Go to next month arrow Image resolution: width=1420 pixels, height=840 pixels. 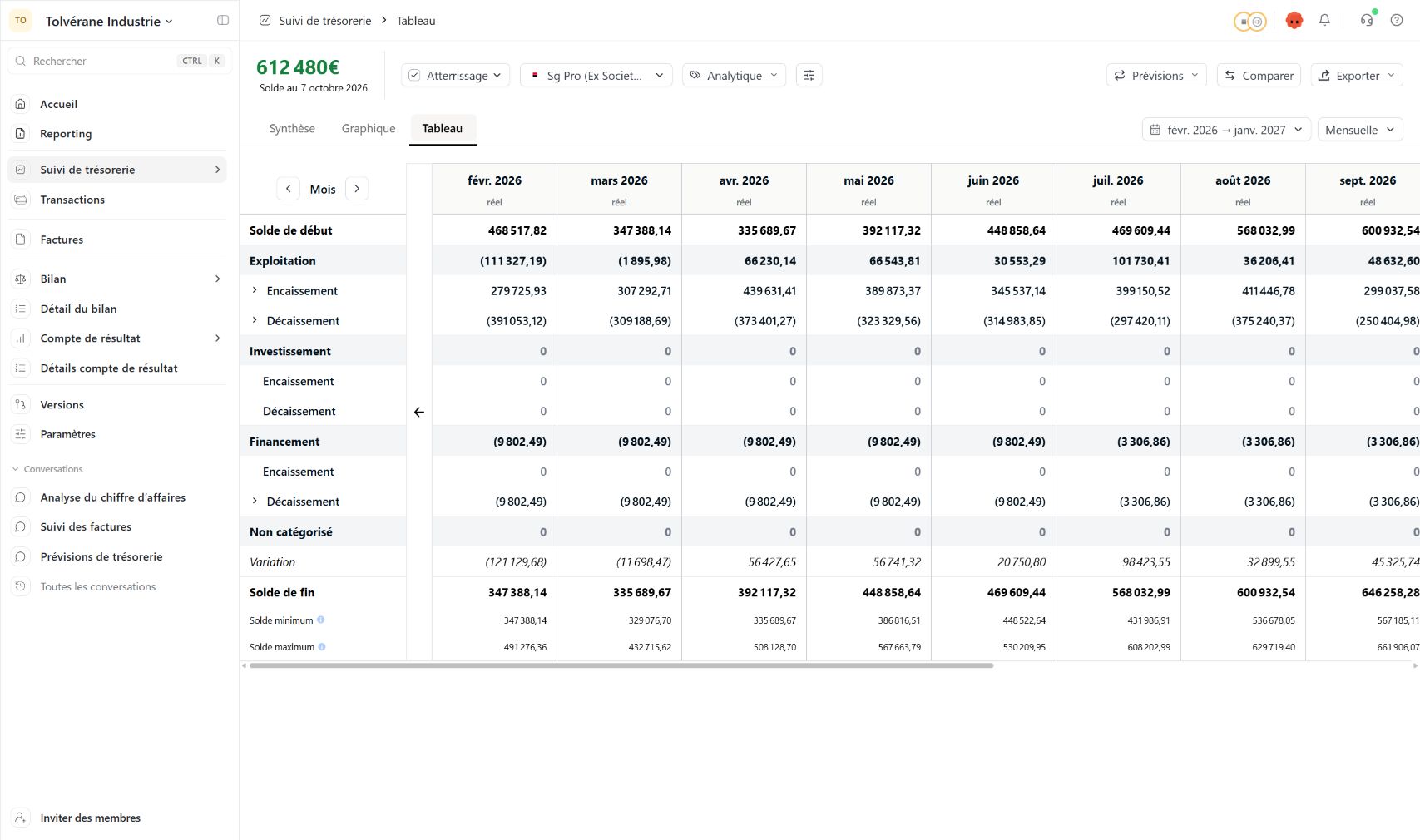[x=357, y=189]
